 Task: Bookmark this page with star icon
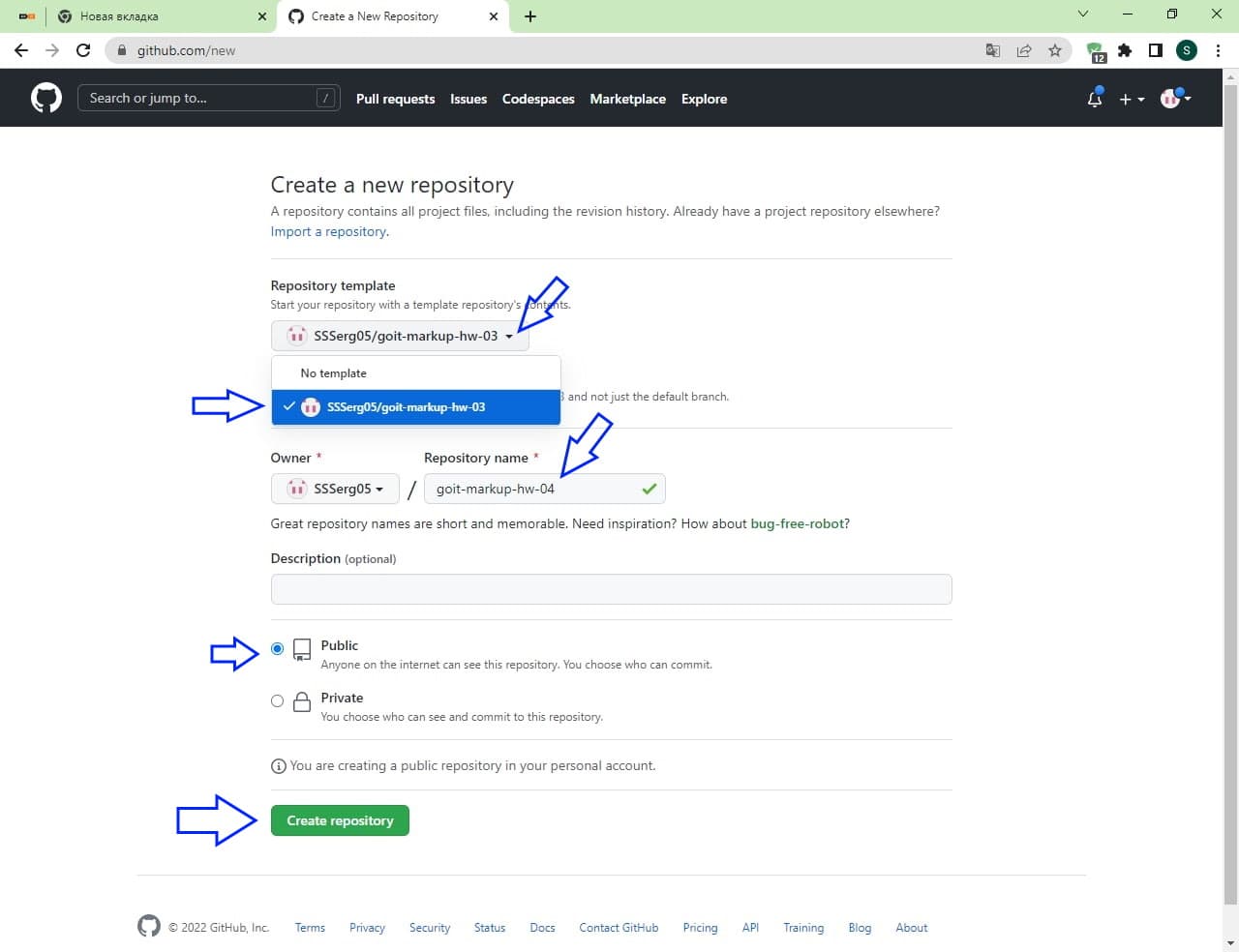coord(1055,50)
